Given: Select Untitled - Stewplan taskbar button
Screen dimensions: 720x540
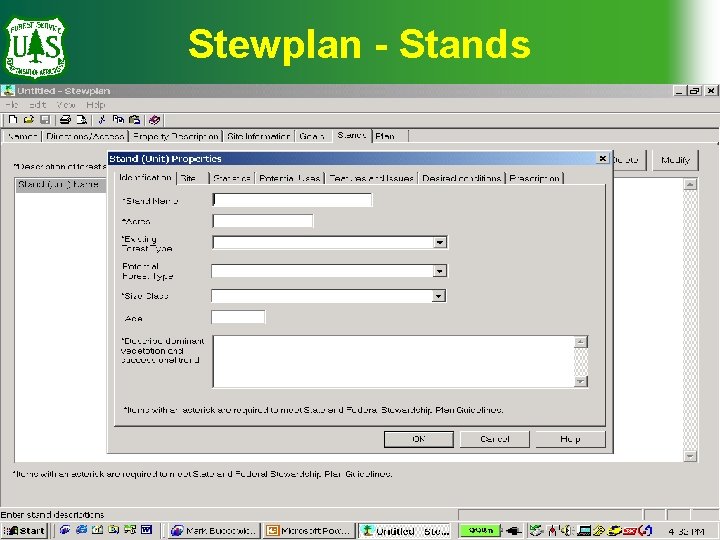Looking at the screenshot, I should (405, 531).
